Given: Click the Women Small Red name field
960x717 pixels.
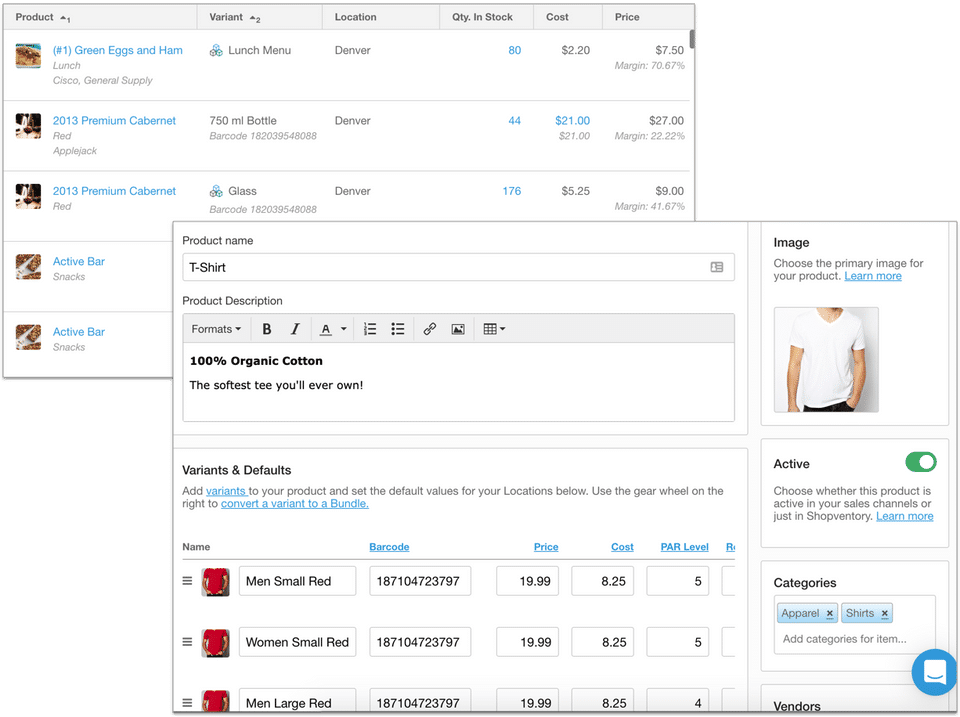Looking at the screenshot, I should tap(297, 642).
